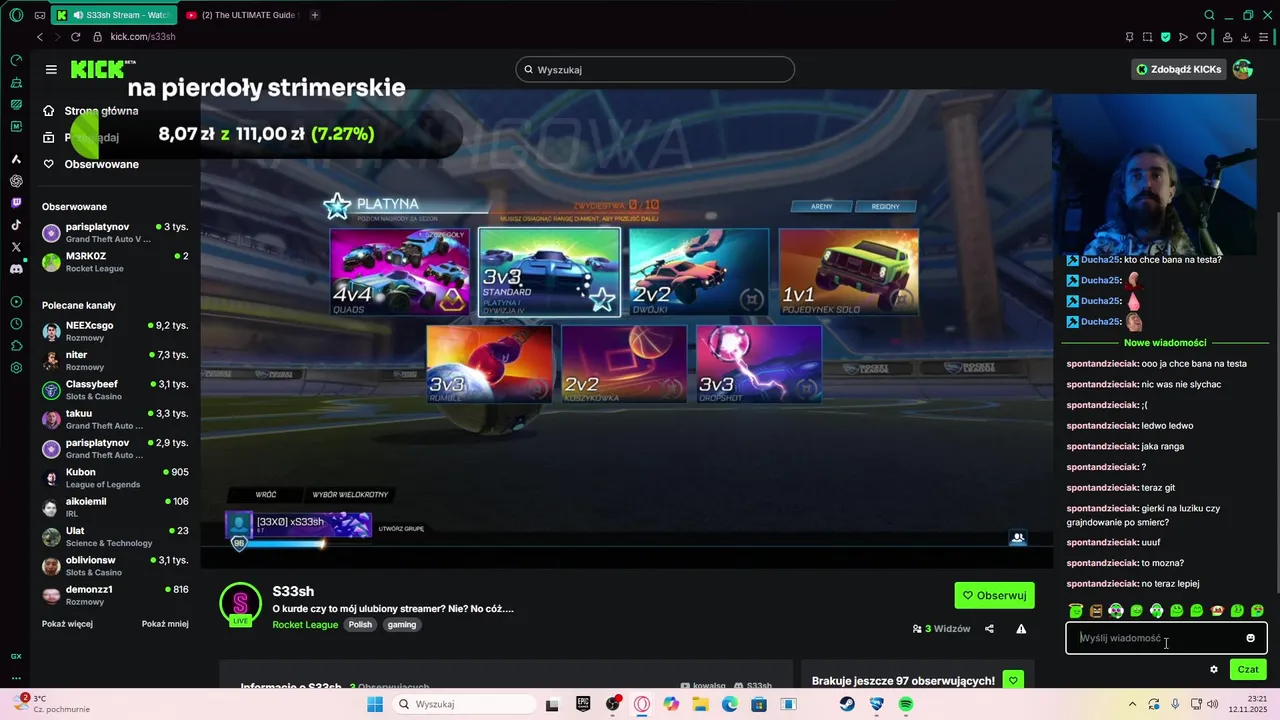This screenshot has width=1280, height=720.
Task: Share the S33sh stream
Action: click(989, 629)
